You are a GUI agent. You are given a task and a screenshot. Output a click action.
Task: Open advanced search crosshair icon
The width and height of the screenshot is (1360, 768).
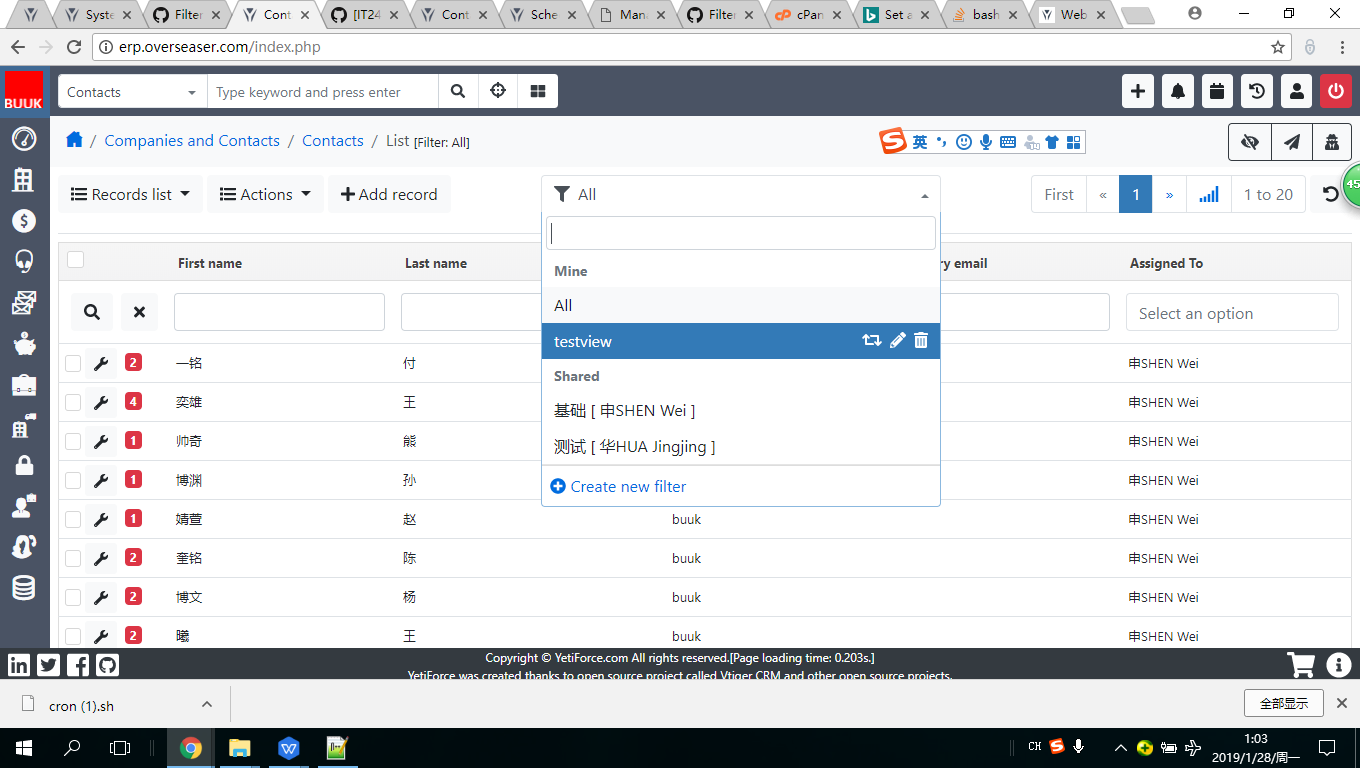point(498,92)
